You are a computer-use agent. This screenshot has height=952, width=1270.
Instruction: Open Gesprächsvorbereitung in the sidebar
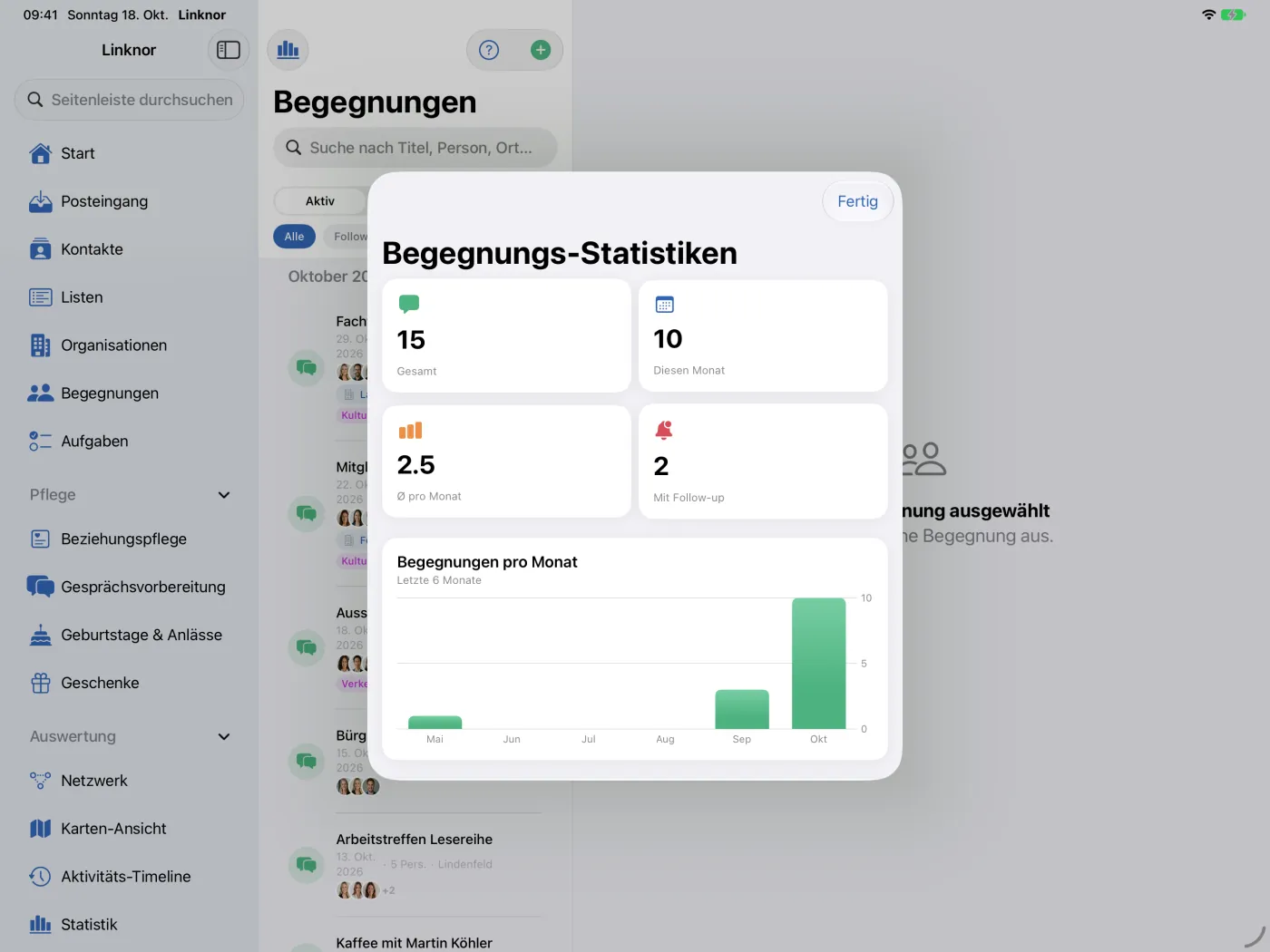pyautogui.click(x=129, y=587)
